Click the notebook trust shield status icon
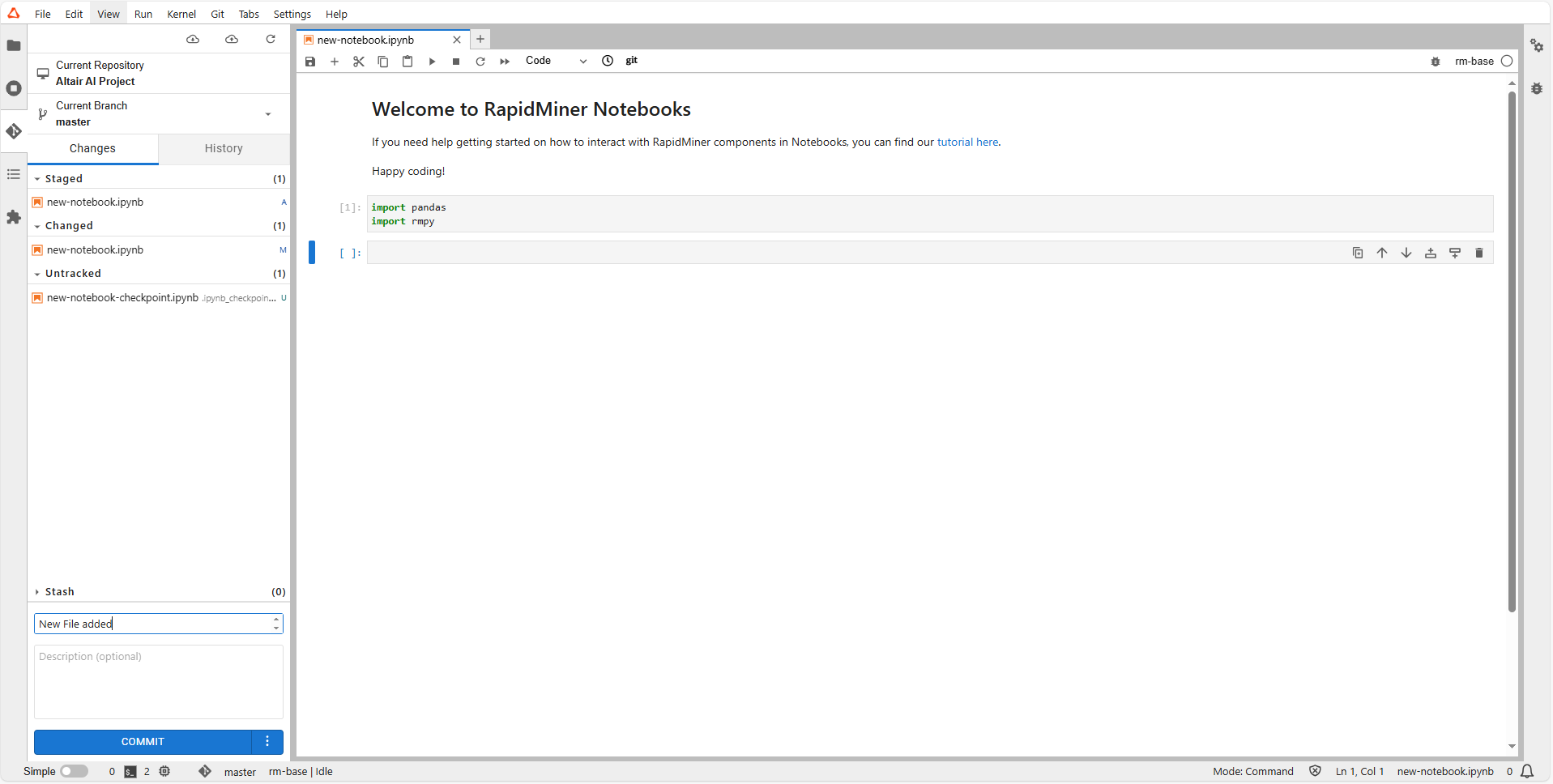The height and width of the screenshot is (784, 1553). point(1315,771)
